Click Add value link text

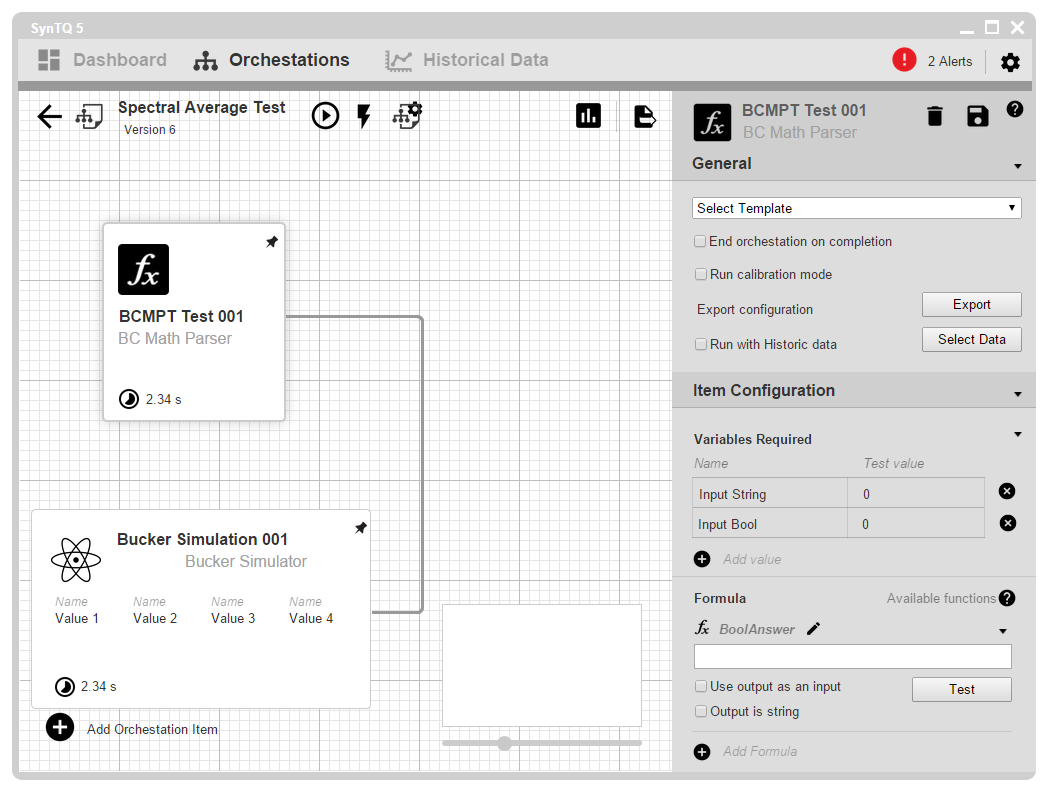[x=752, y=560]
